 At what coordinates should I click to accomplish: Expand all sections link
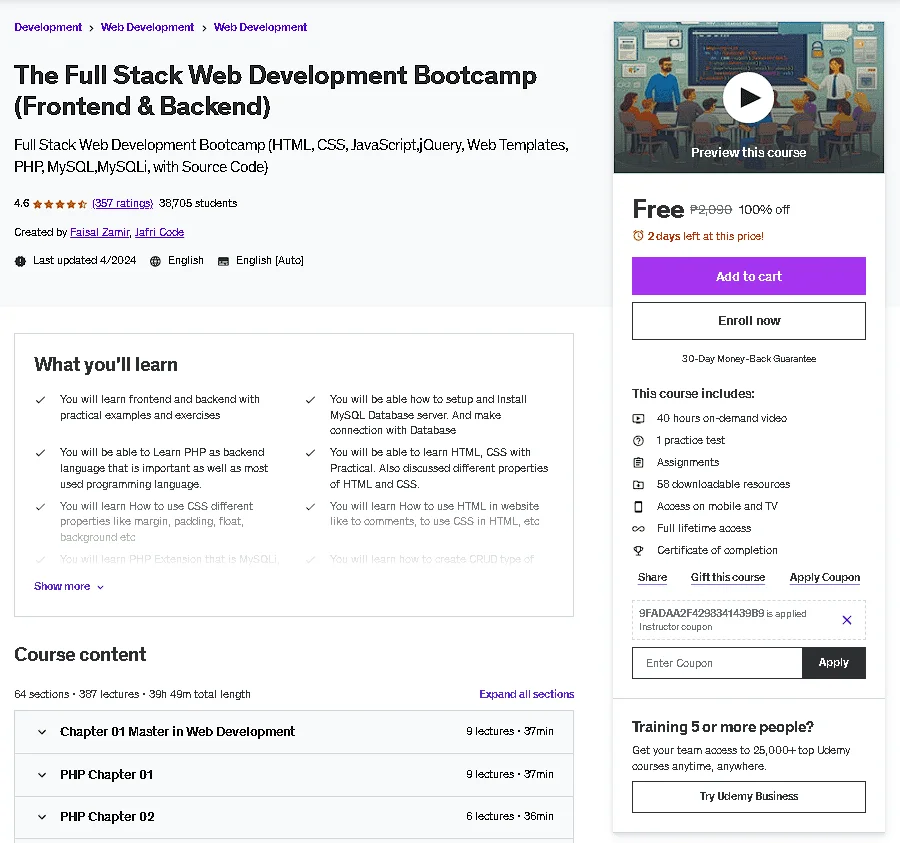pyautogui.click(x=526, y=694)
